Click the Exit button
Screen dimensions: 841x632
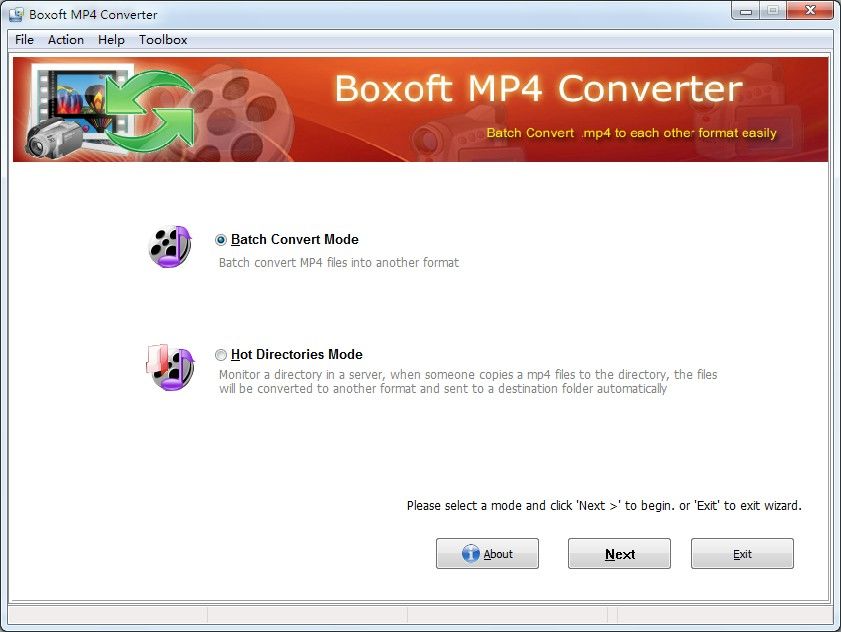742,554
